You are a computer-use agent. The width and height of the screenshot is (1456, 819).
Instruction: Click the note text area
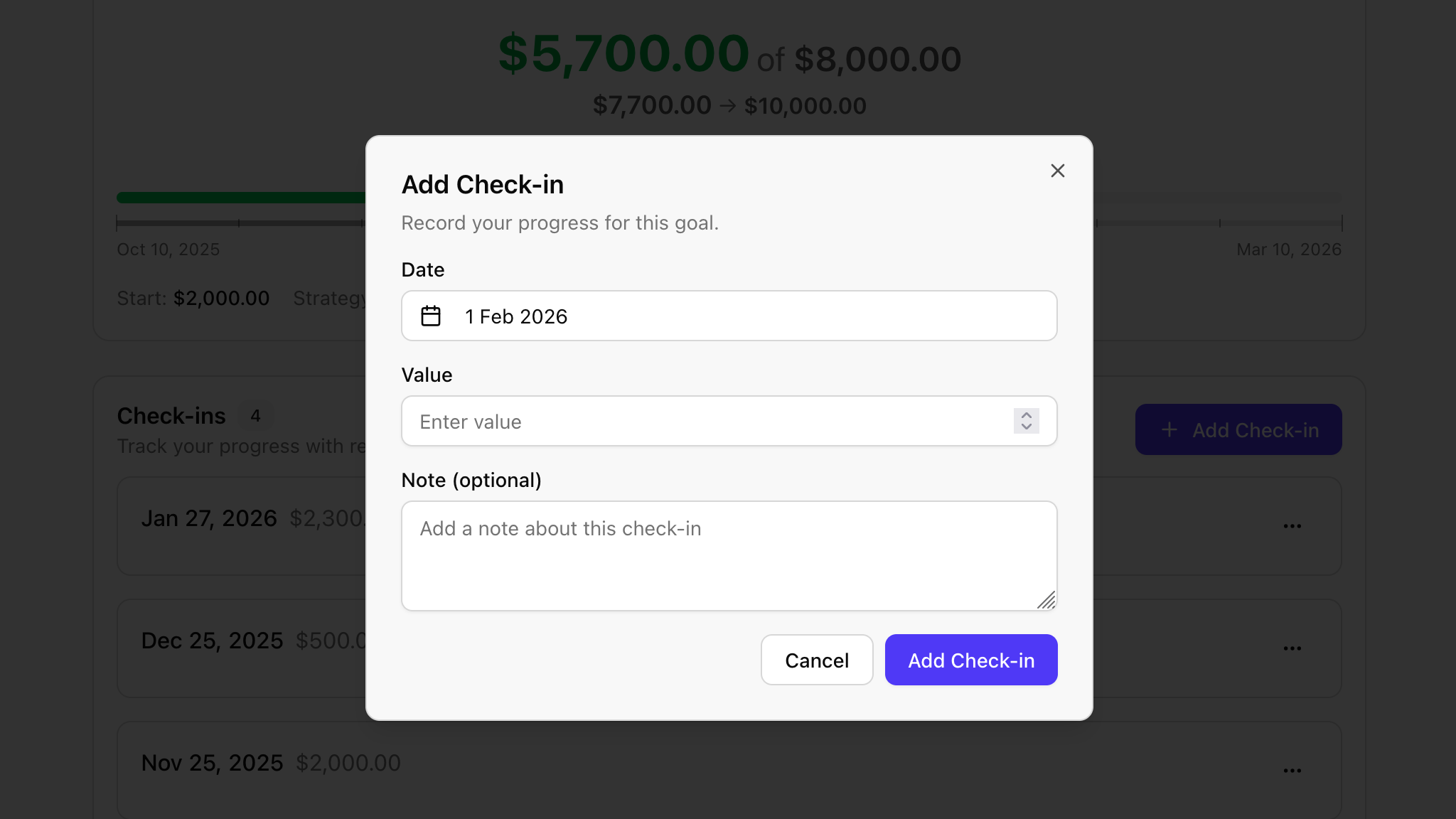coord(729,555)
